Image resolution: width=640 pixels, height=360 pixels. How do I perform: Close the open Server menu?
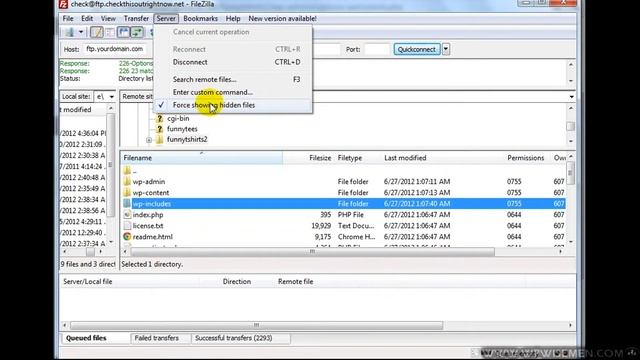click(x=166, y=18)
